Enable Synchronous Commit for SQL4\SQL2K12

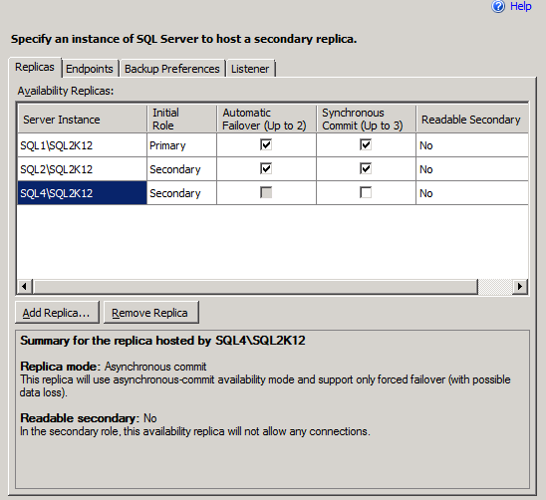click(366, 193)
